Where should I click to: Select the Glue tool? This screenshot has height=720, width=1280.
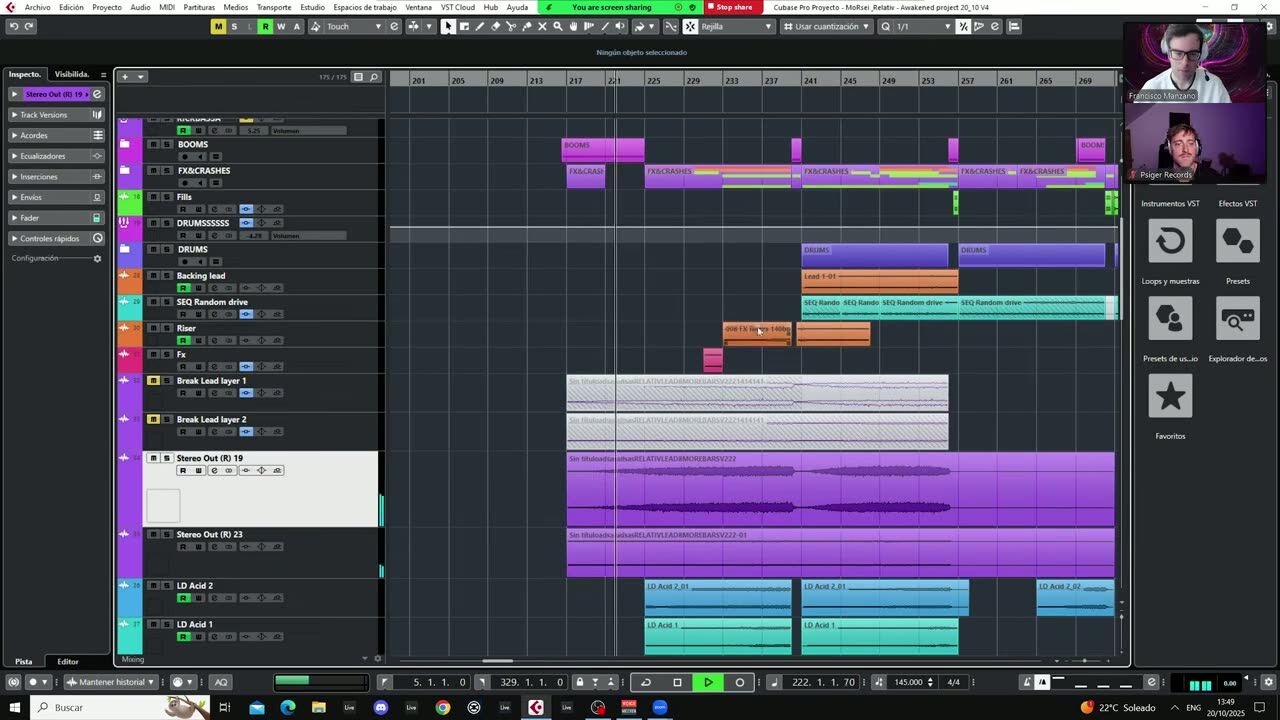click(x=527, y=26)
